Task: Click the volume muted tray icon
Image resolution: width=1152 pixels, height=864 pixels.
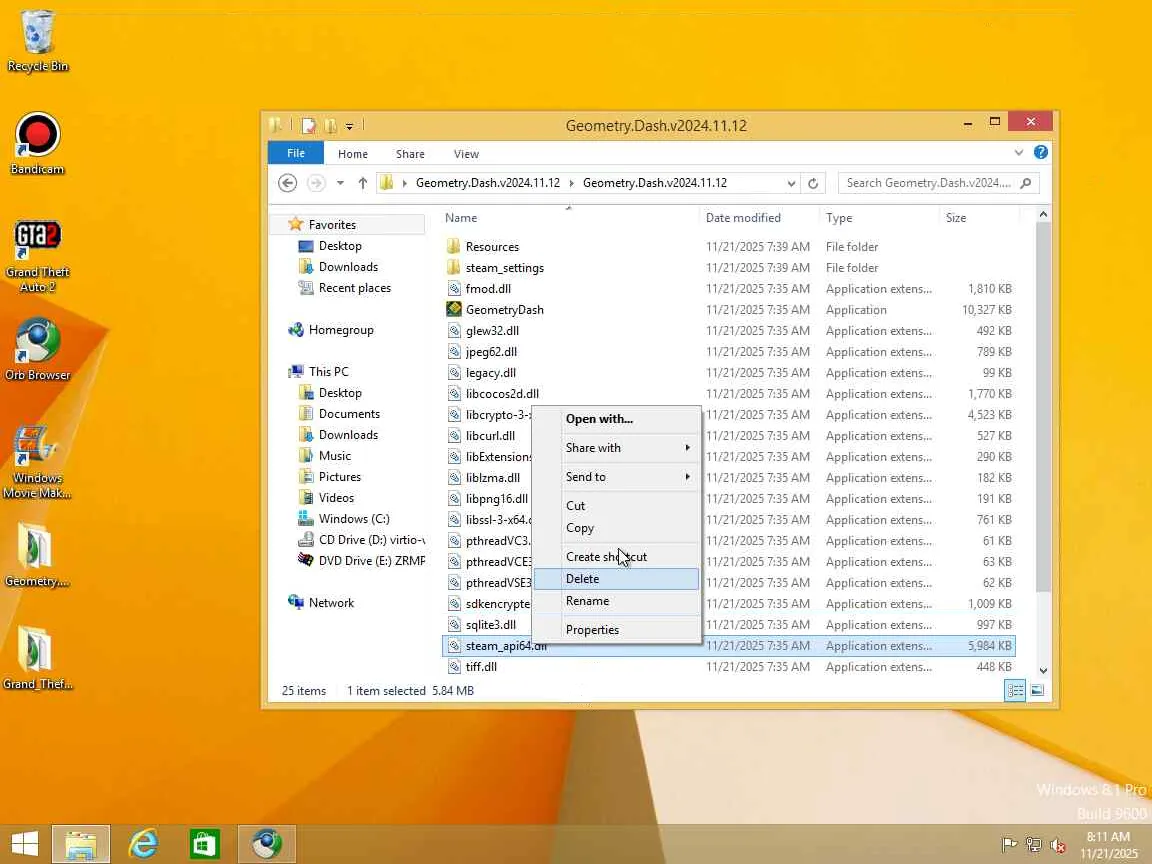Action: (1058, 845)
